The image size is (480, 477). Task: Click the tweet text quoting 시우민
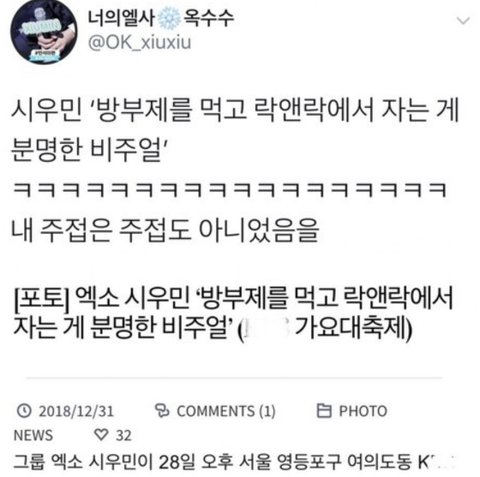pyautogui.click(x=235, y=129)
